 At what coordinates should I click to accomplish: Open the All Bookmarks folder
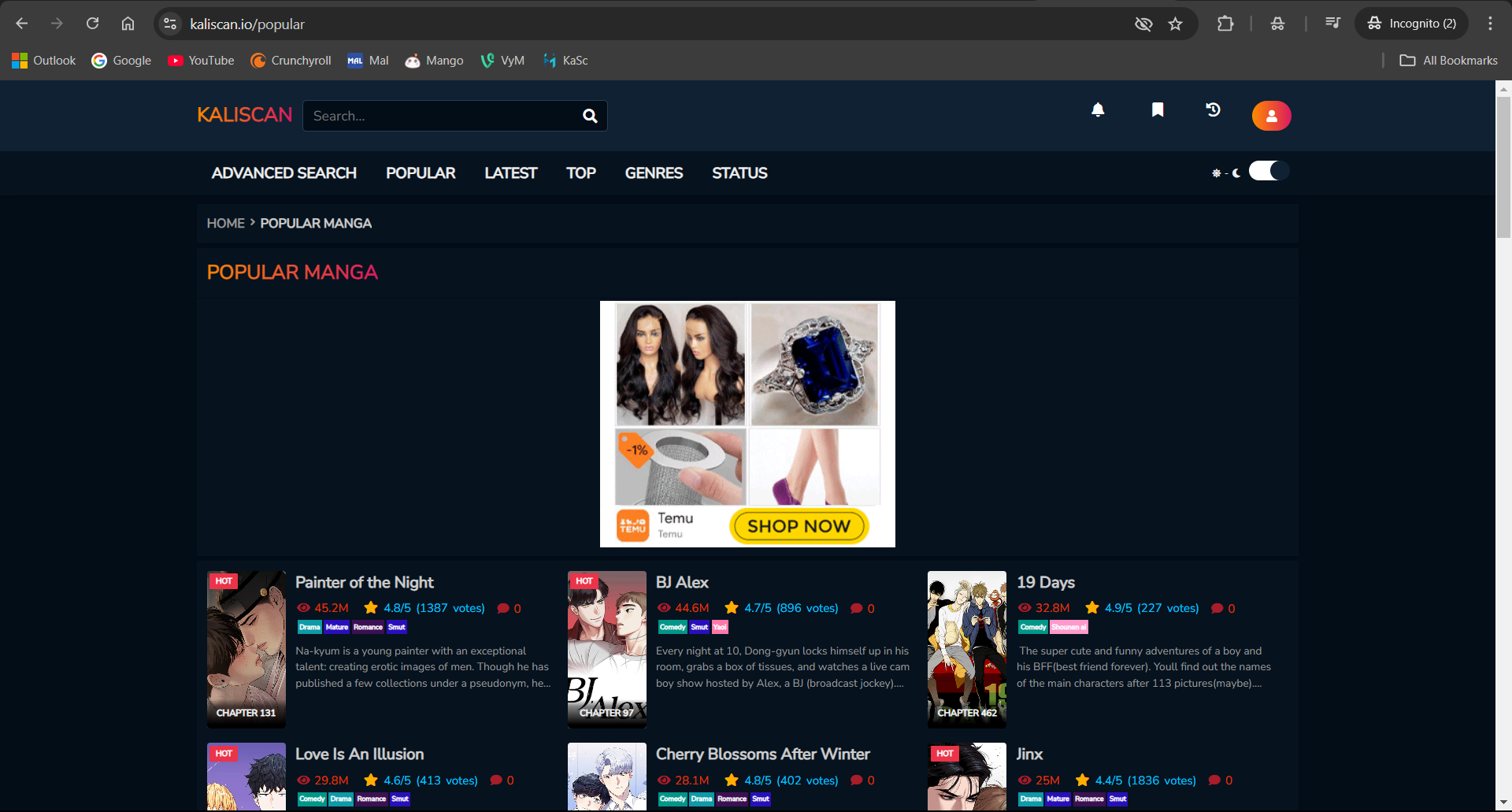[1449, 61]
